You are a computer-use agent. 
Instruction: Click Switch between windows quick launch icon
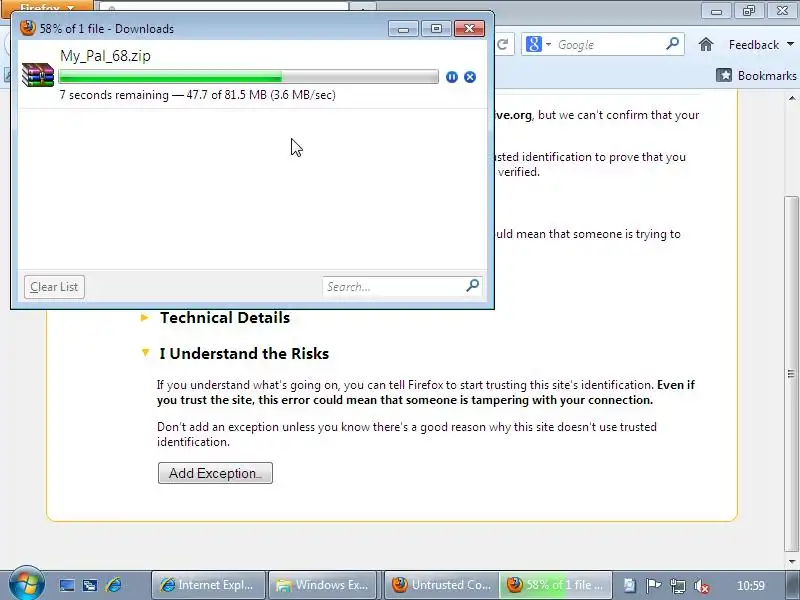[90, 585]
